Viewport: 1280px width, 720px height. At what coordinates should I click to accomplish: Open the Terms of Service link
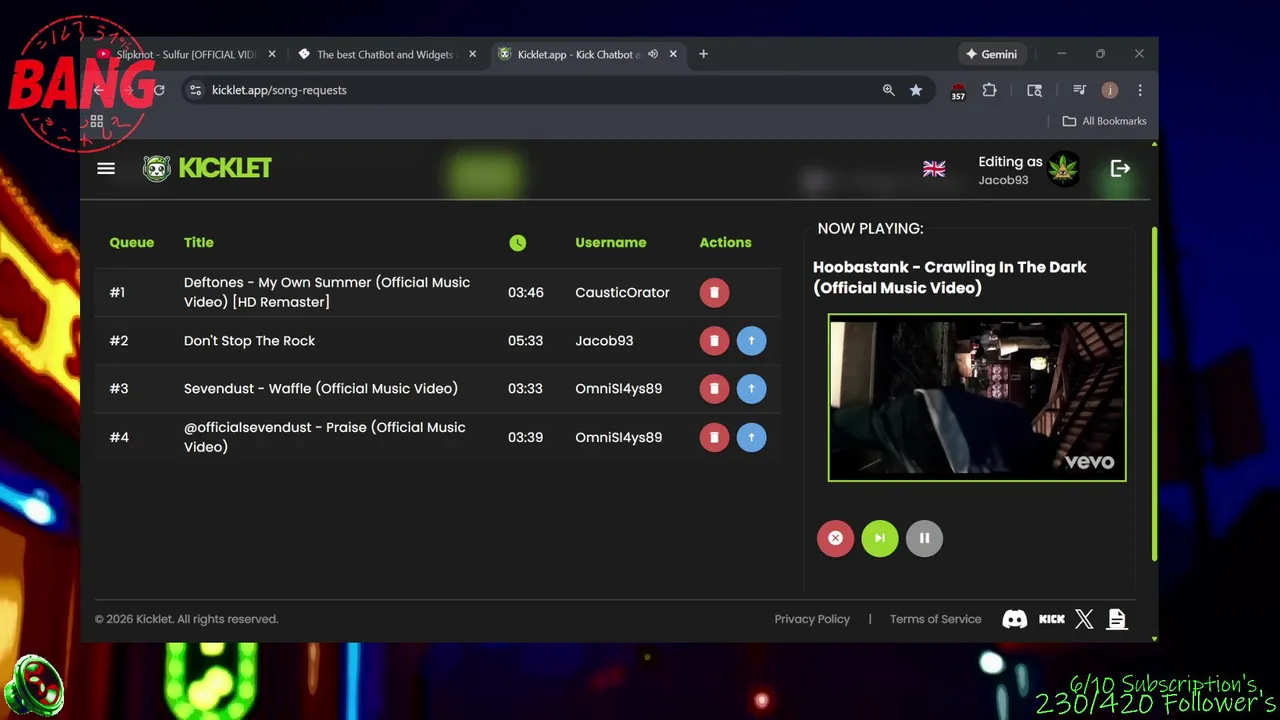(x=936, y=619)
